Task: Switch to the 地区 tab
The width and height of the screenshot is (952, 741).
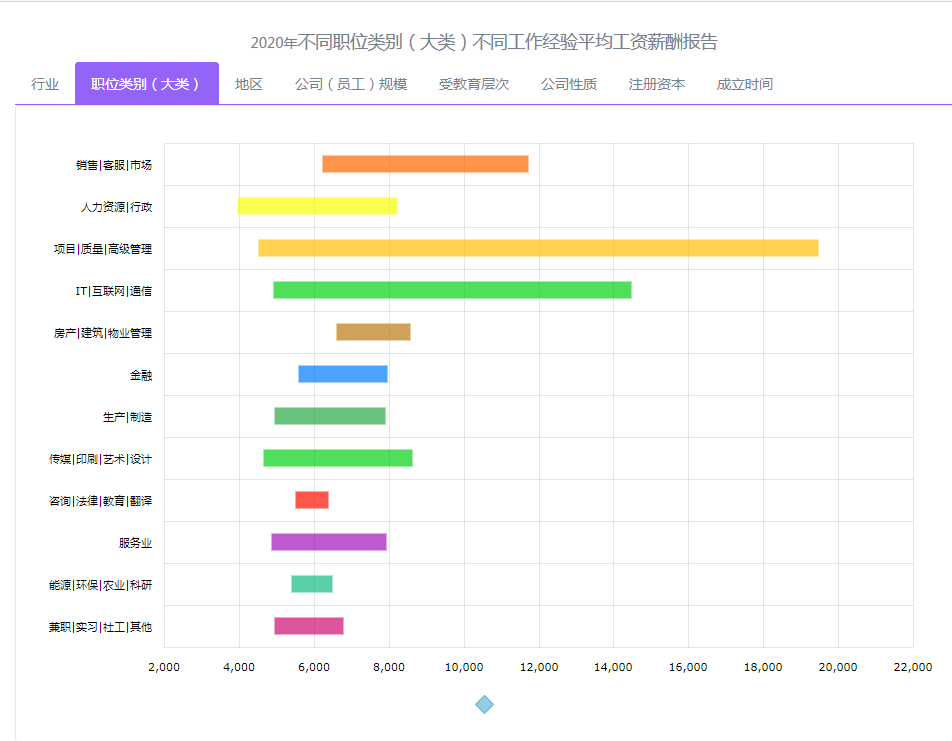Action: (x=248, y=84)
